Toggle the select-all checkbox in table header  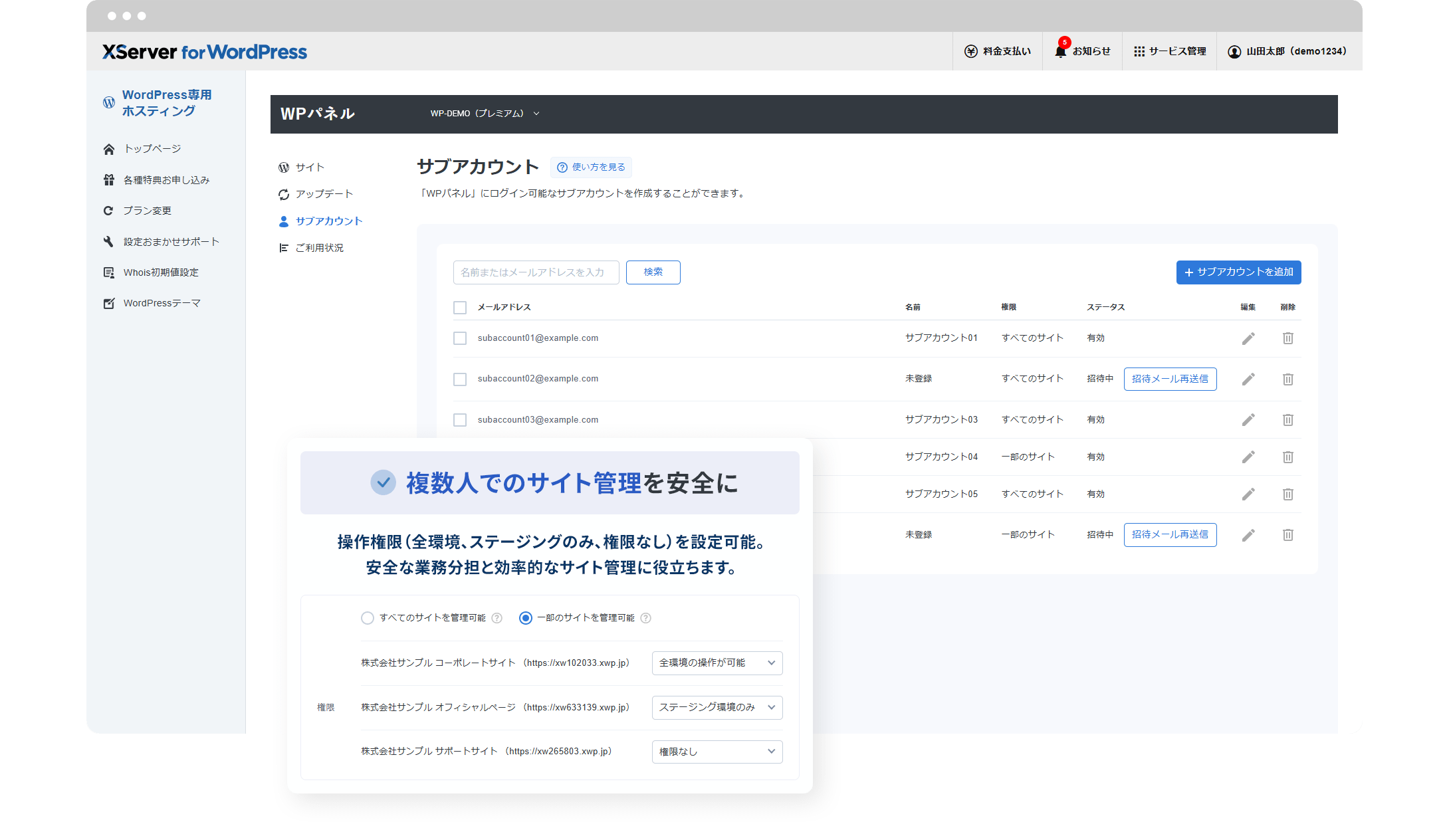(x=460, y=308)
